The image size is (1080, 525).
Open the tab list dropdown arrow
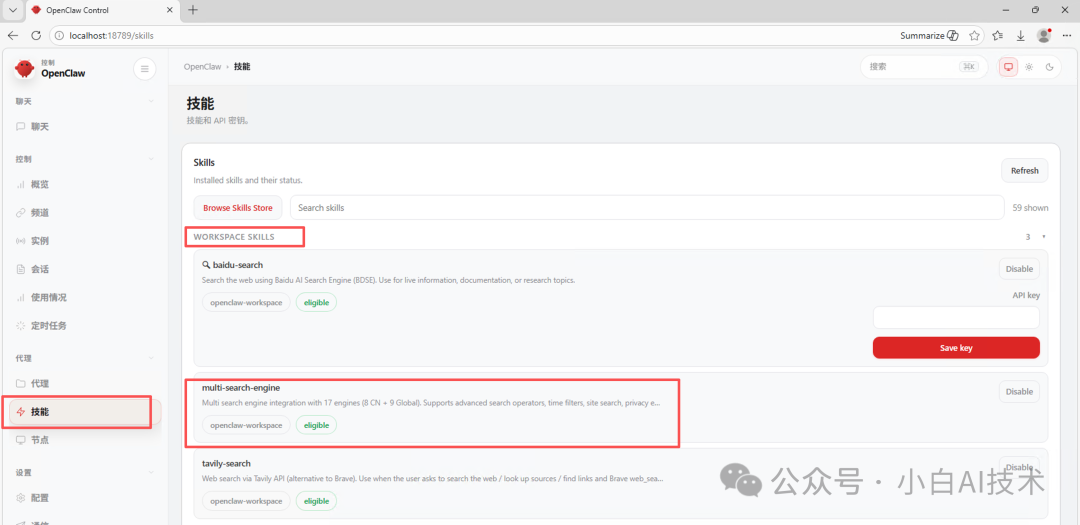click(x=12, y=10)
